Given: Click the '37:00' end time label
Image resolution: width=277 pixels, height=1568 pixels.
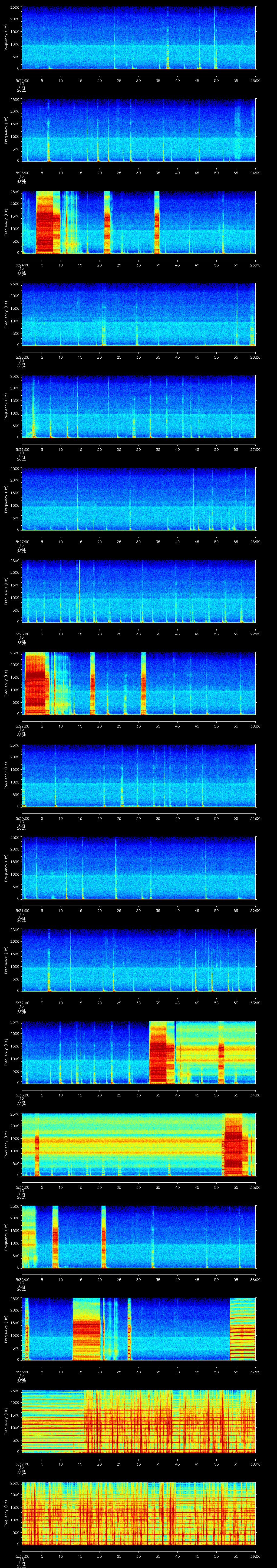Looking at the screenshot, I should (x=255, y=1372).
